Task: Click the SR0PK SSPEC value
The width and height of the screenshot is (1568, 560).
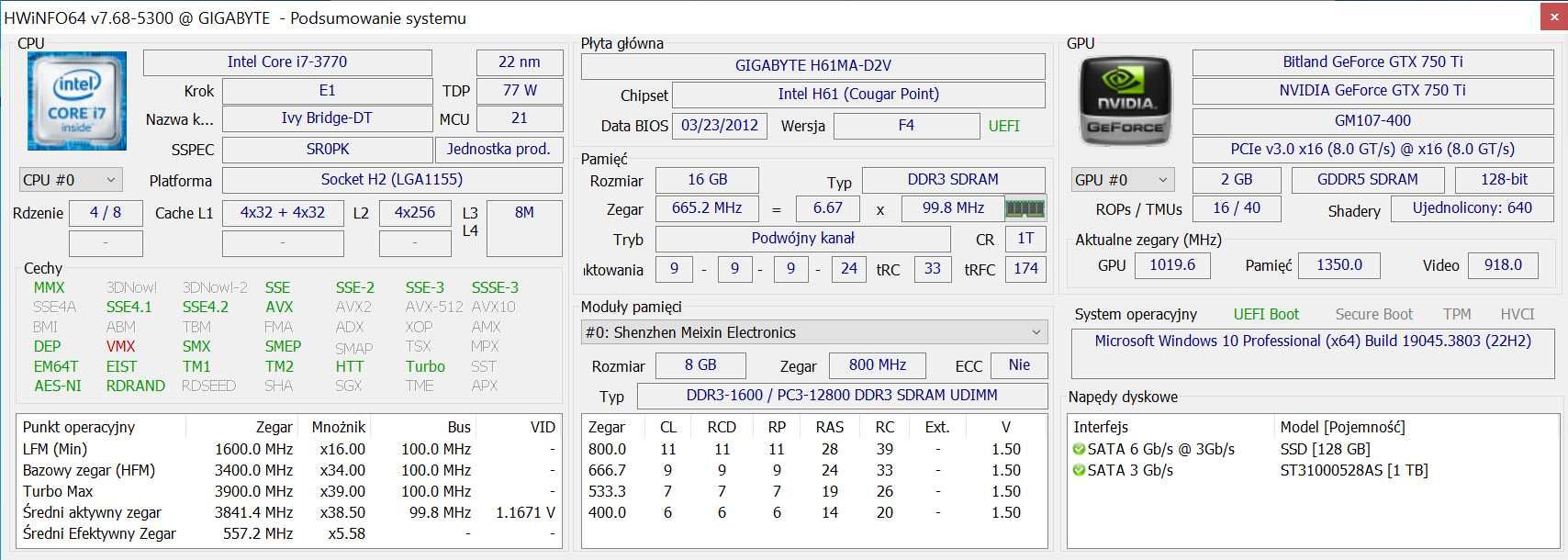Action: click(328, 149)
